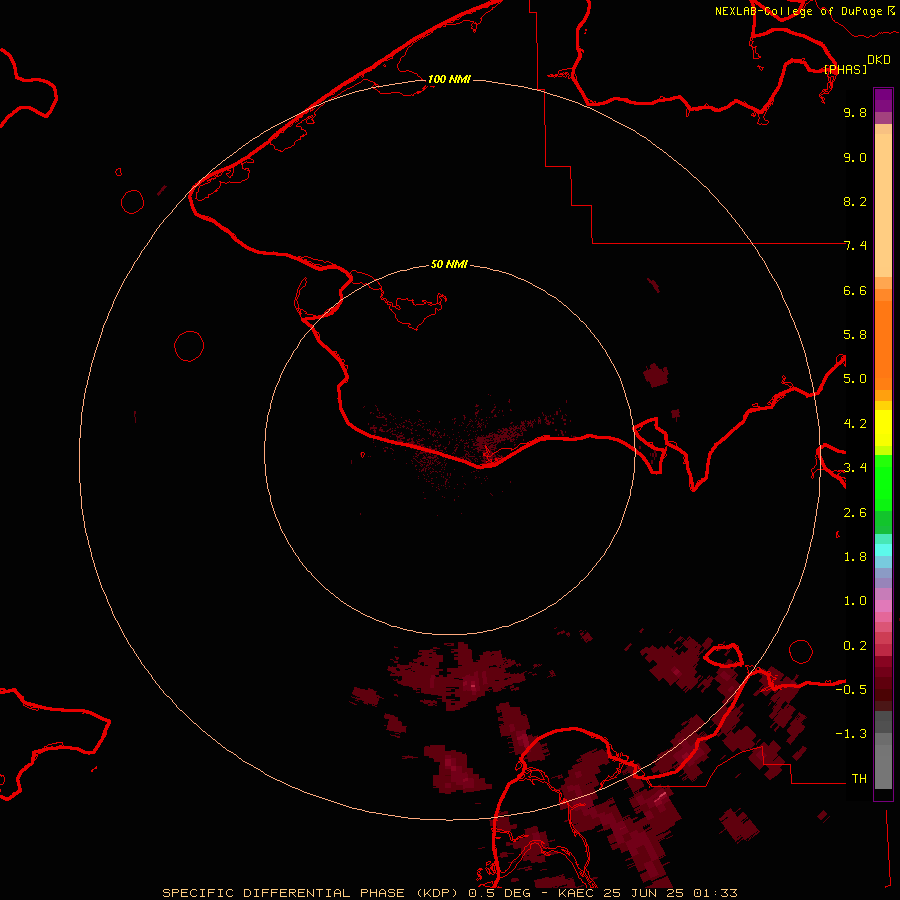The image size is (900, 900).
Task: Pick the cyan band of the color scale
Action: (x=883, y=550)
